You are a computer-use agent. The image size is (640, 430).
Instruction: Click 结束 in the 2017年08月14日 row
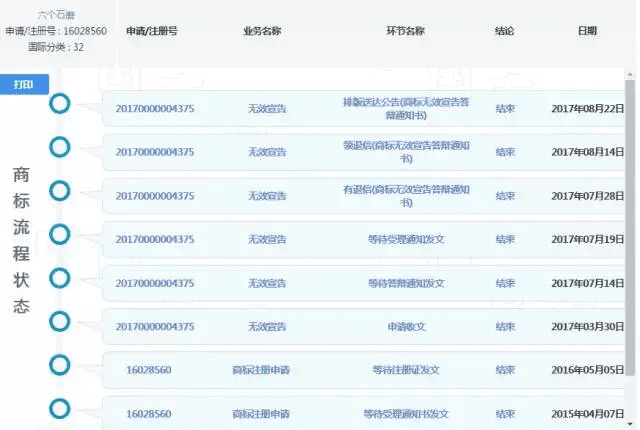coord(505,152)
